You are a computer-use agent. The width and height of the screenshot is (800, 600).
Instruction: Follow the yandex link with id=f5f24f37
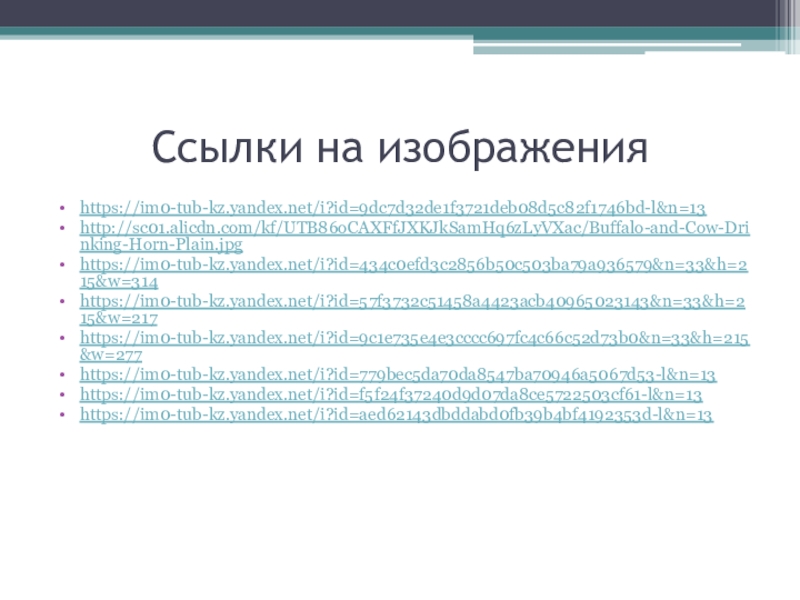click(391, 395)
